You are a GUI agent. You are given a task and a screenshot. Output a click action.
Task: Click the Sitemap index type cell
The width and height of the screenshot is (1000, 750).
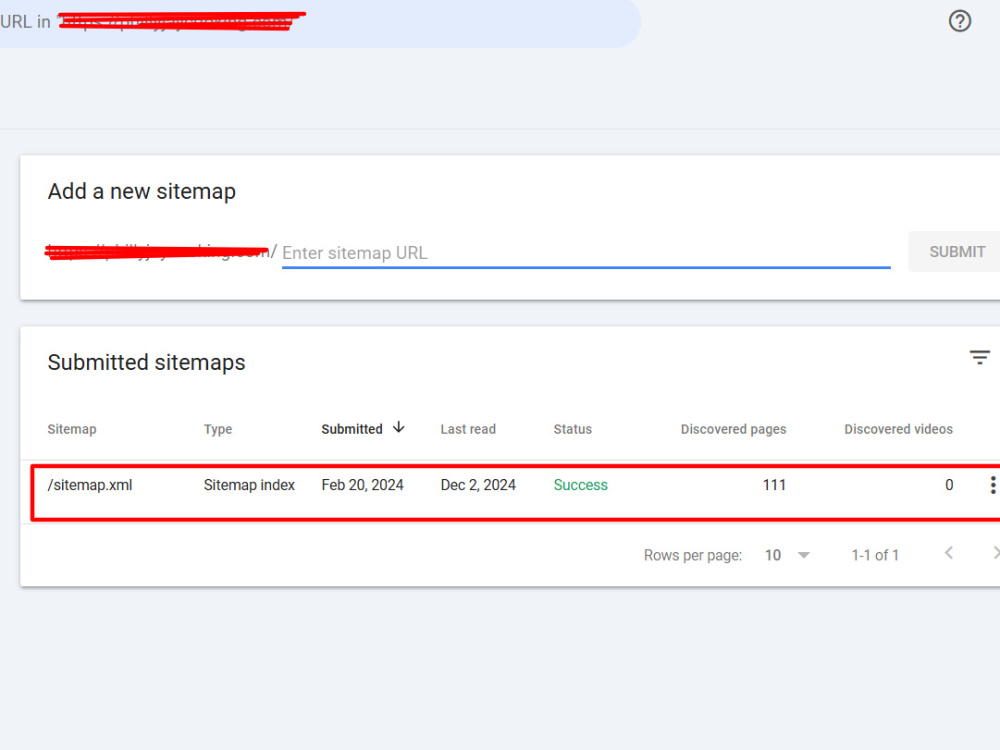pos(249,485)
